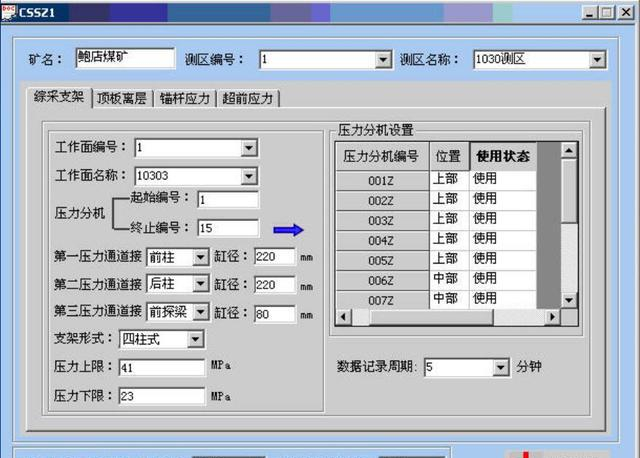This screenshot has height=458, width=640.
Task: Click the 使用 status cell for 003Z
Action: coord(502,220)
